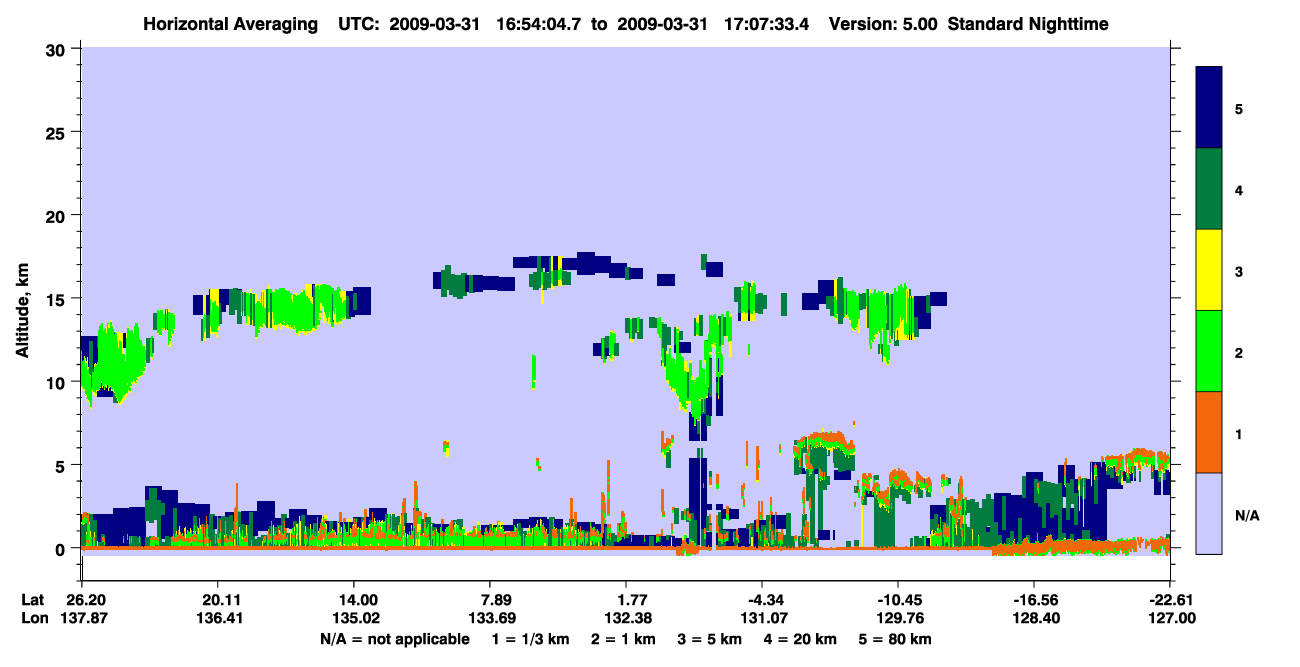Click the bright green colorbar segment 2
Viewport: 1300px width, 667px height.
(x=1209, y=351)
